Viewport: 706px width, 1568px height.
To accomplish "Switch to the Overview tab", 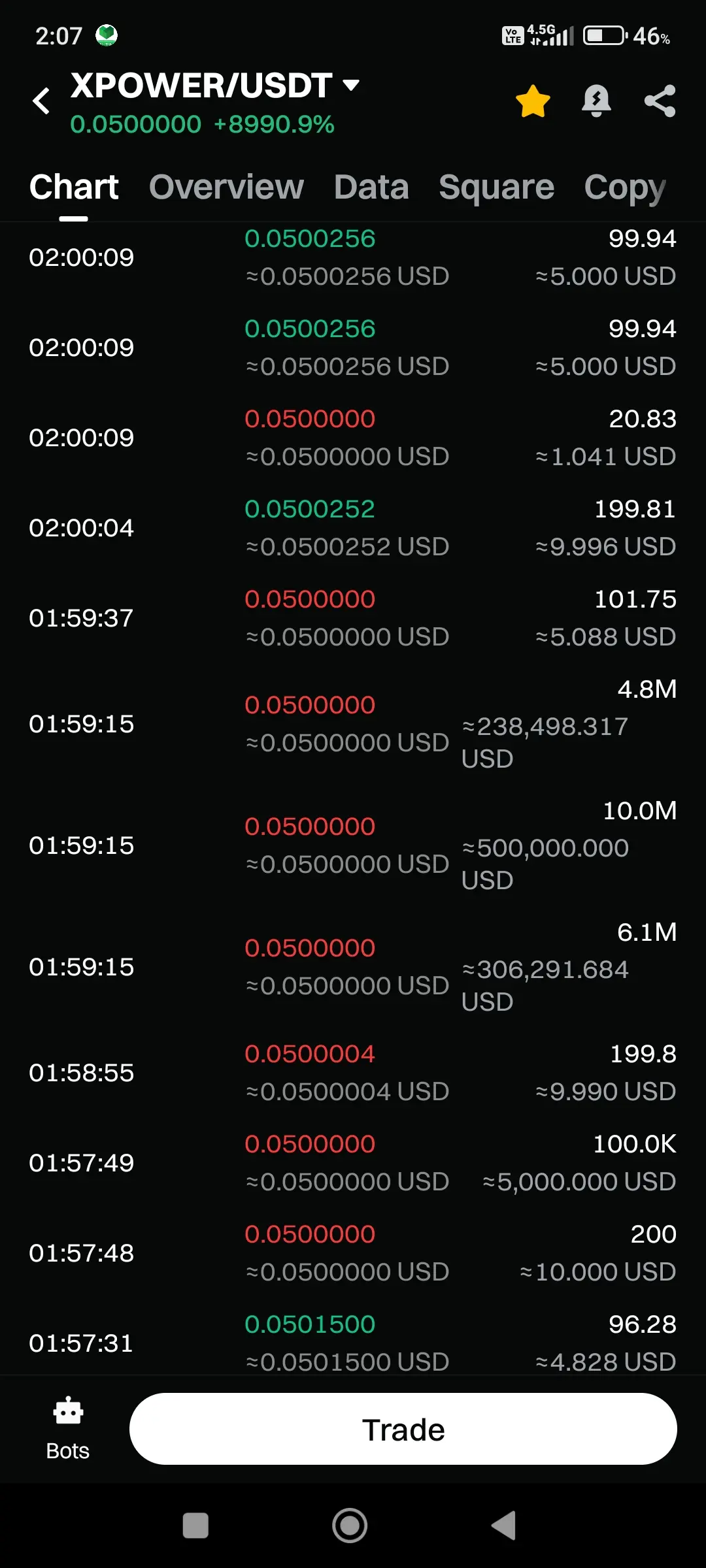I will [226, 188].
